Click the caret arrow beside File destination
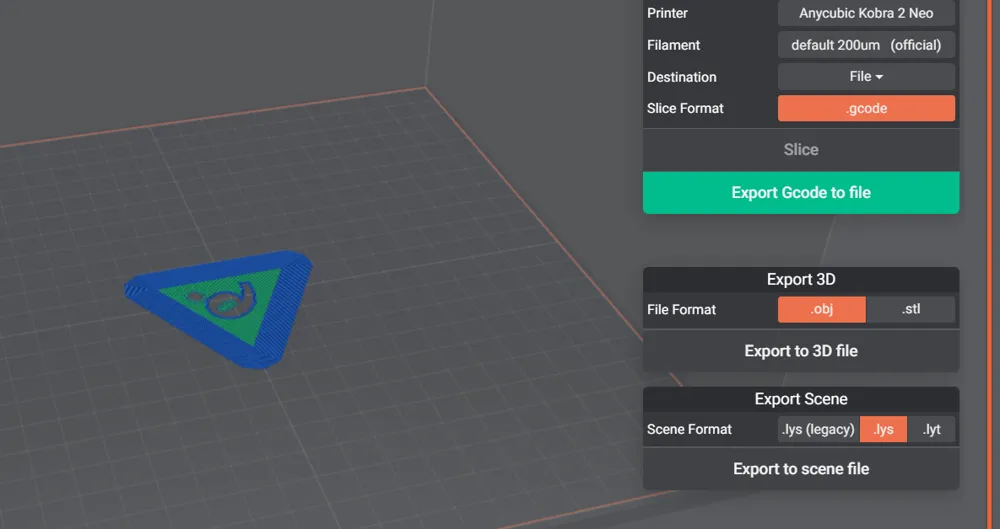 (879, 77)
